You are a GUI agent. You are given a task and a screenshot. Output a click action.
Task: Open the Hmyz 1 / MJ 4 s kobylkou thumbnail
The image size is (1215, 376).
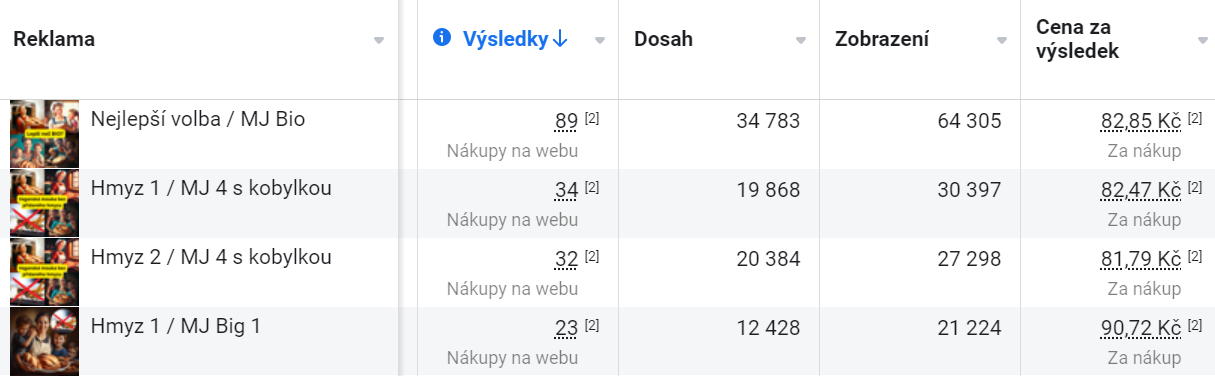[x=45, y=203]
